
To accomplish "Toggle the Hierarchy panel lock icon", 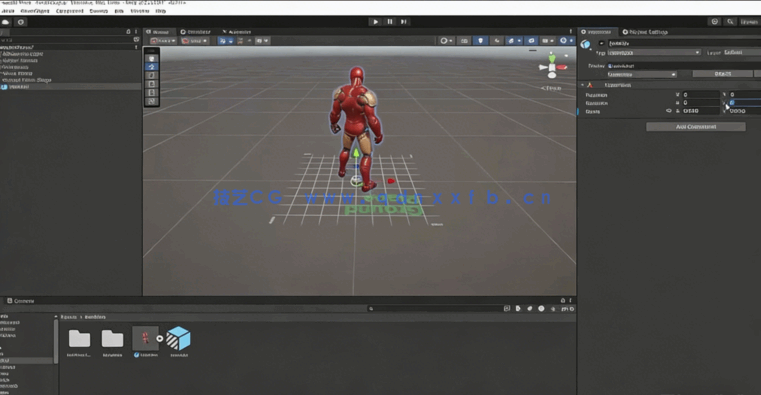I will pyautogui.click(x=128, y=32).
